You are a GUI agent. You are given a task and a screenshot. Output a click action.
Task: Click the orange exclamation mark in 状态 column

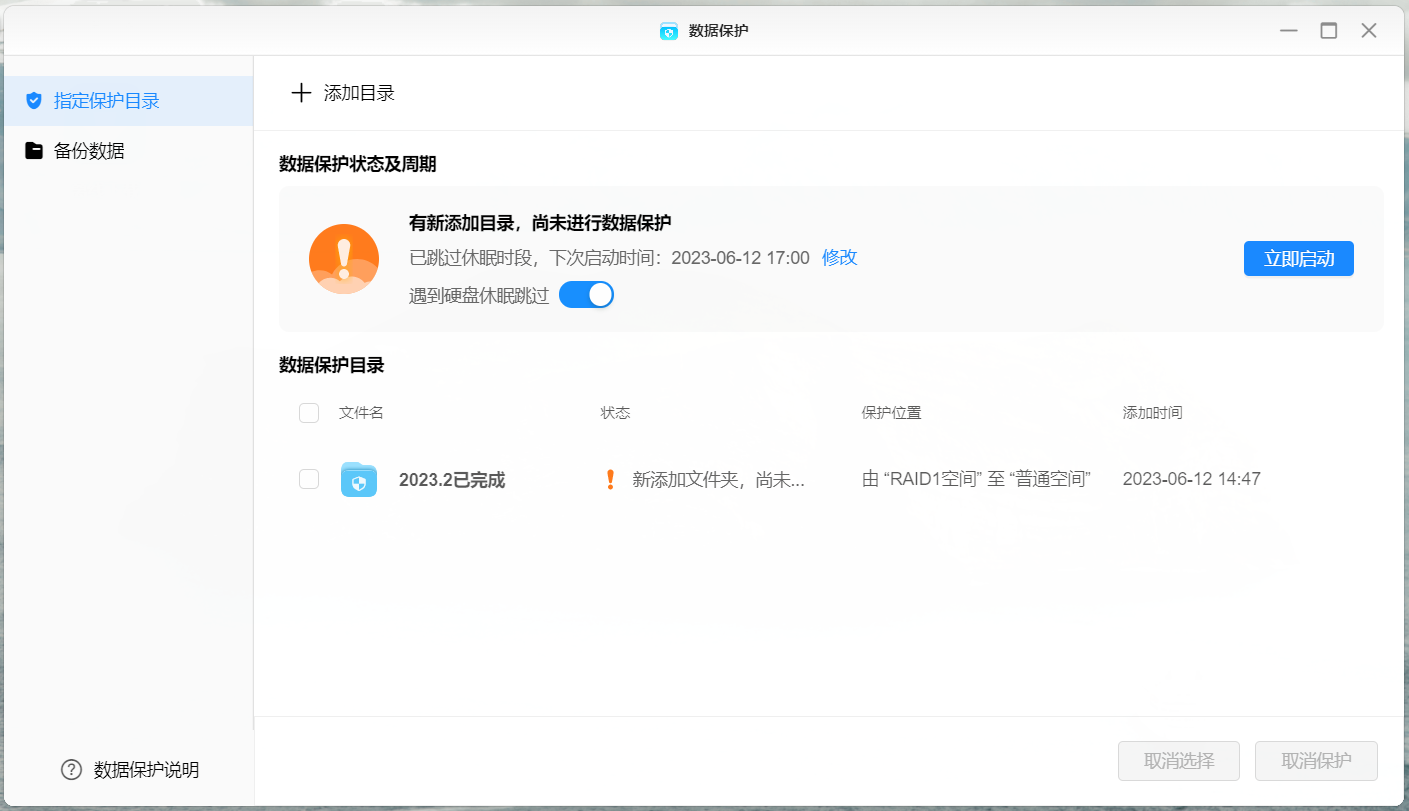click(610, 480)
